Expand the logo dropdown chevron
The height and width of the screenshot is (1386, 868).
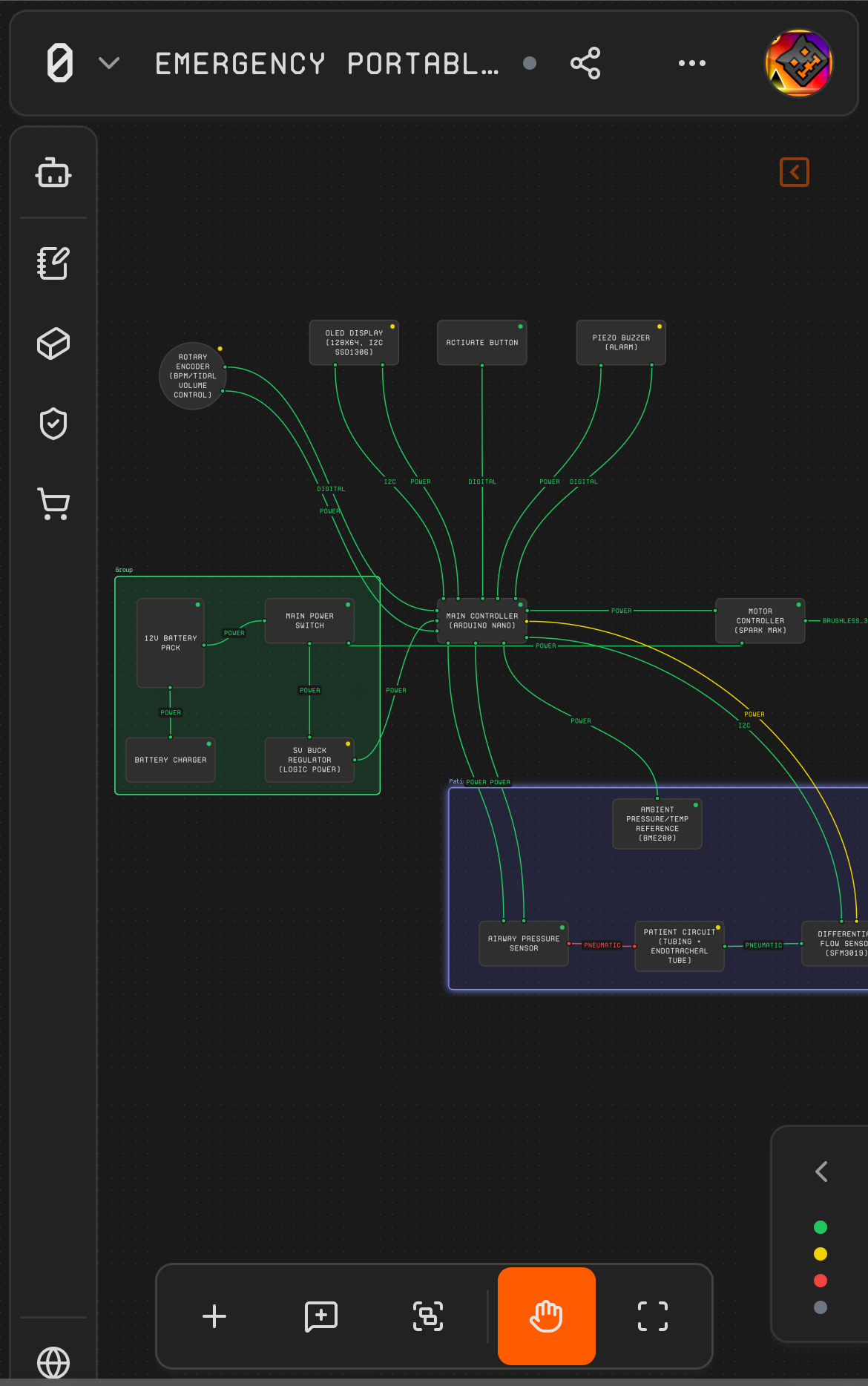click(109, 63)
